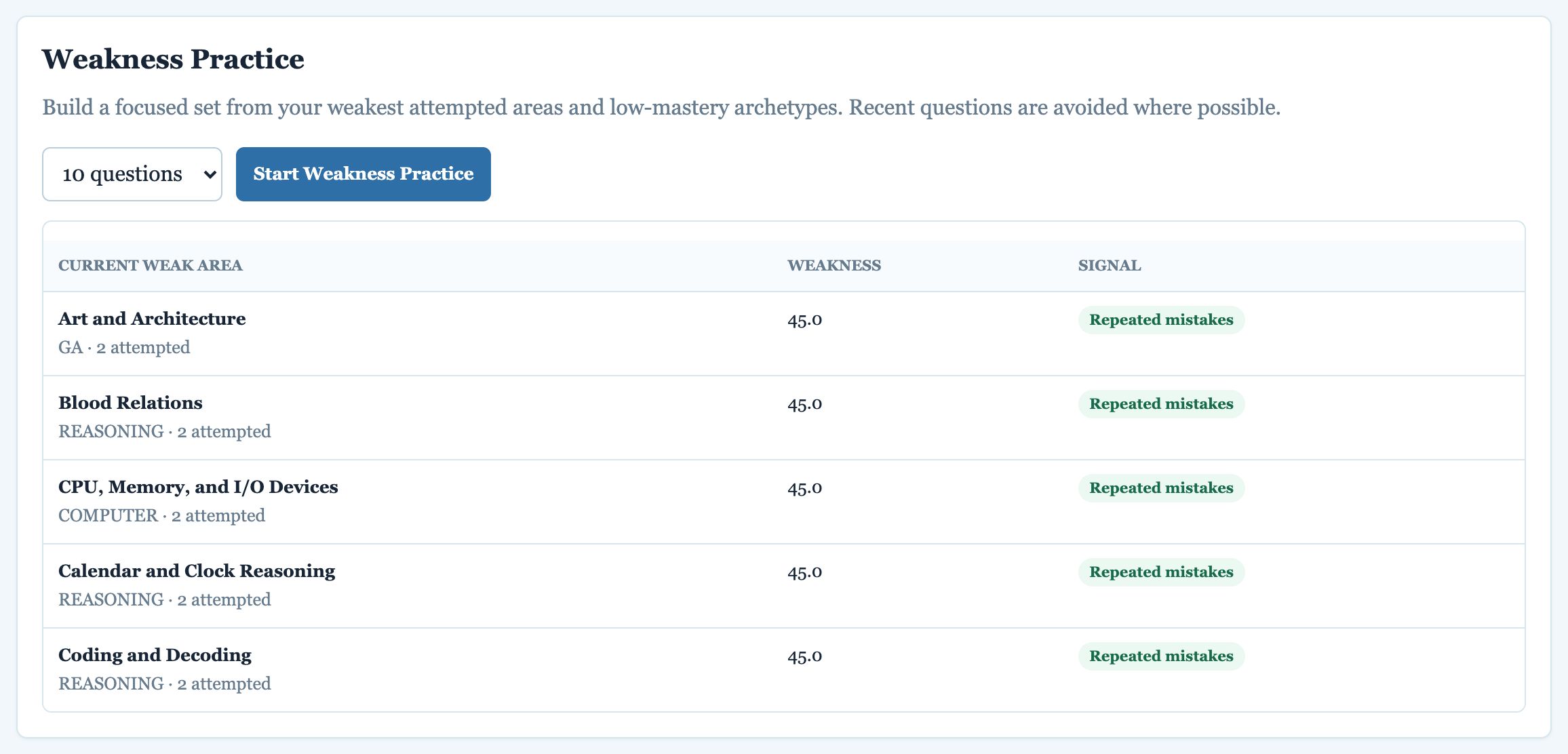This screenshot has width=1568, height=754.
Task: Click 45.0 weakness value for Coding and Decoding
Action: [x=804, y=656]
